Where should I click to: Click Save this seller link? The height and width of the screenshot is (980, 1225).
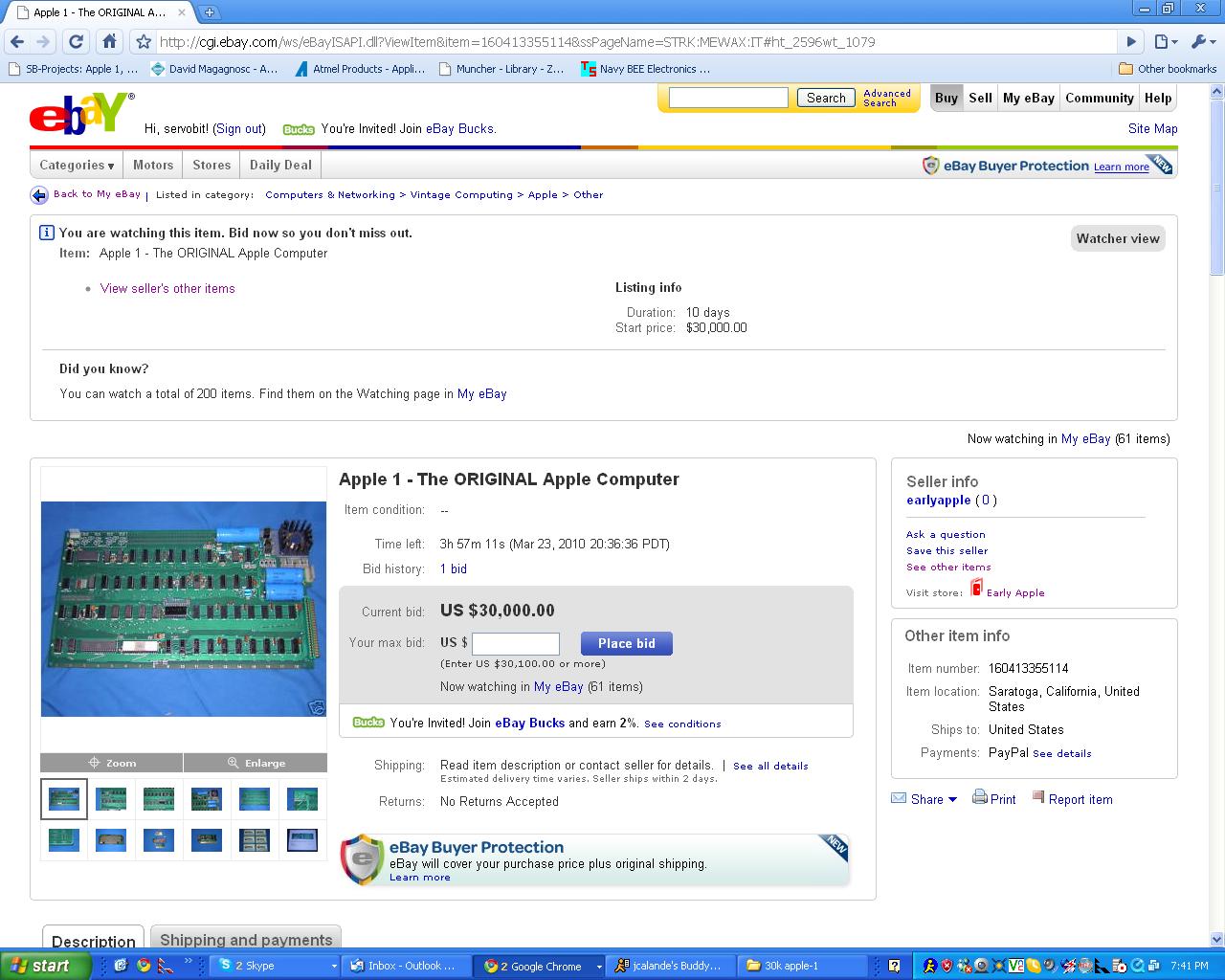tap(947, 550)
